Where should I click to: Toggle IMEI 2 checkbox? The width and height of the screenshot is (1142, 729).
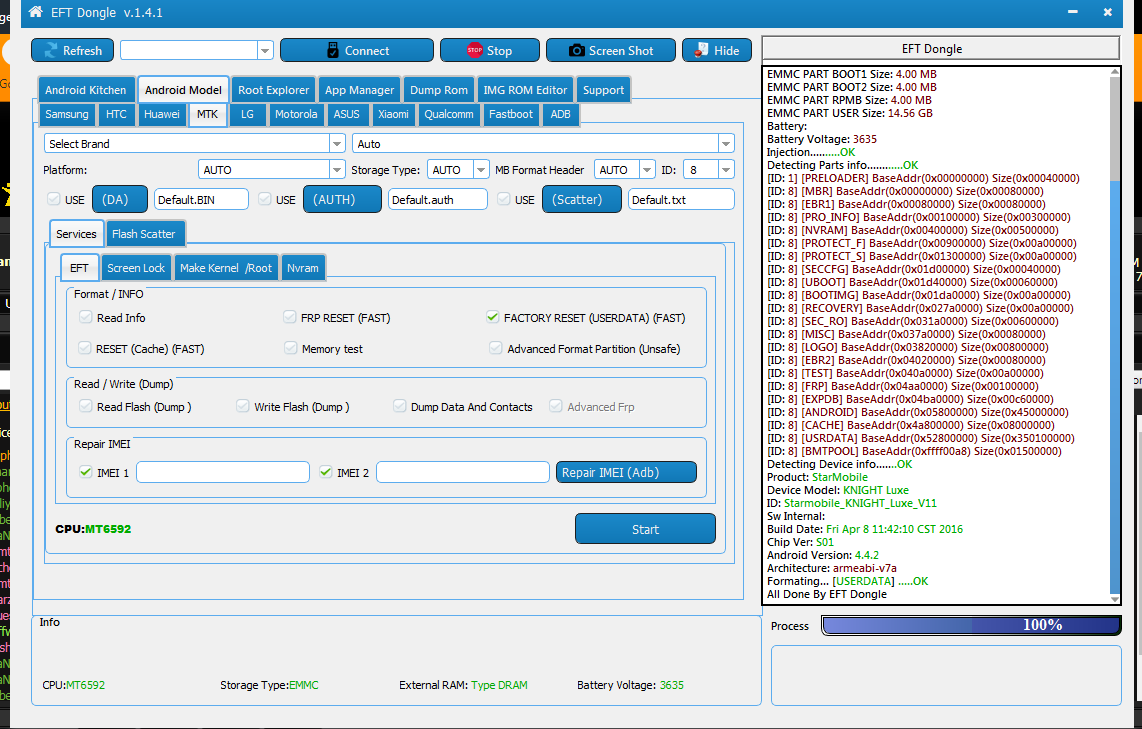click(x=326, y=472)
